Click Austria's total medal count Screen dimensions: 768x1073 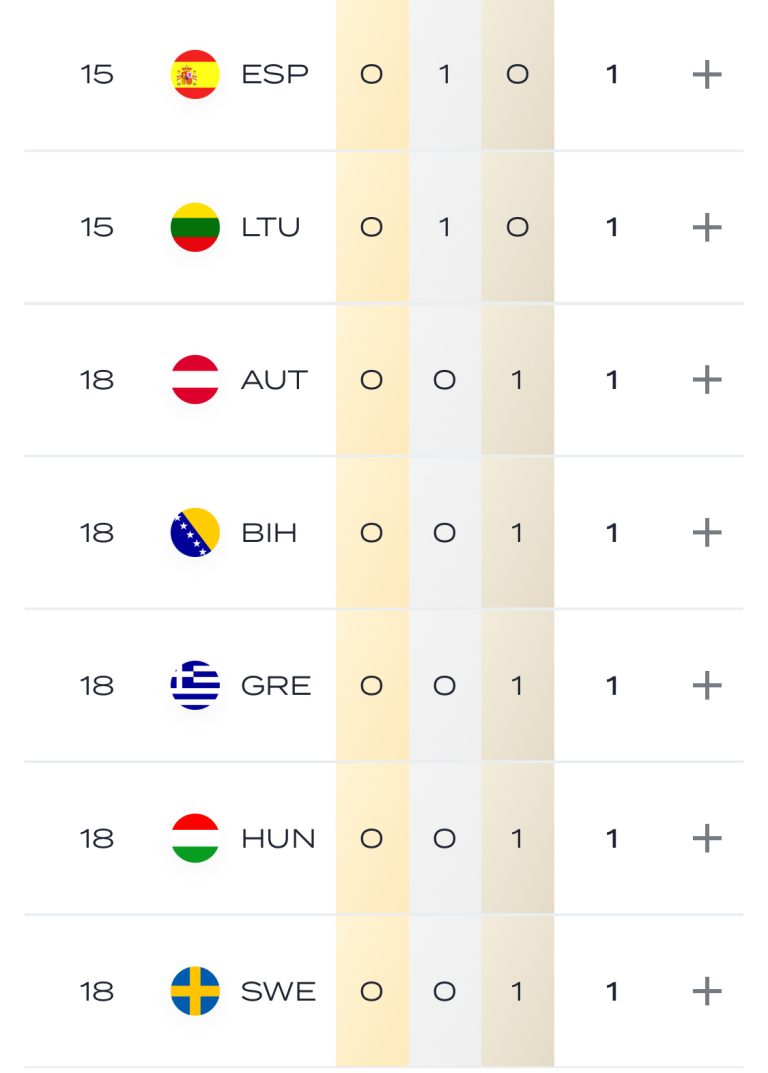coord(612,380)
